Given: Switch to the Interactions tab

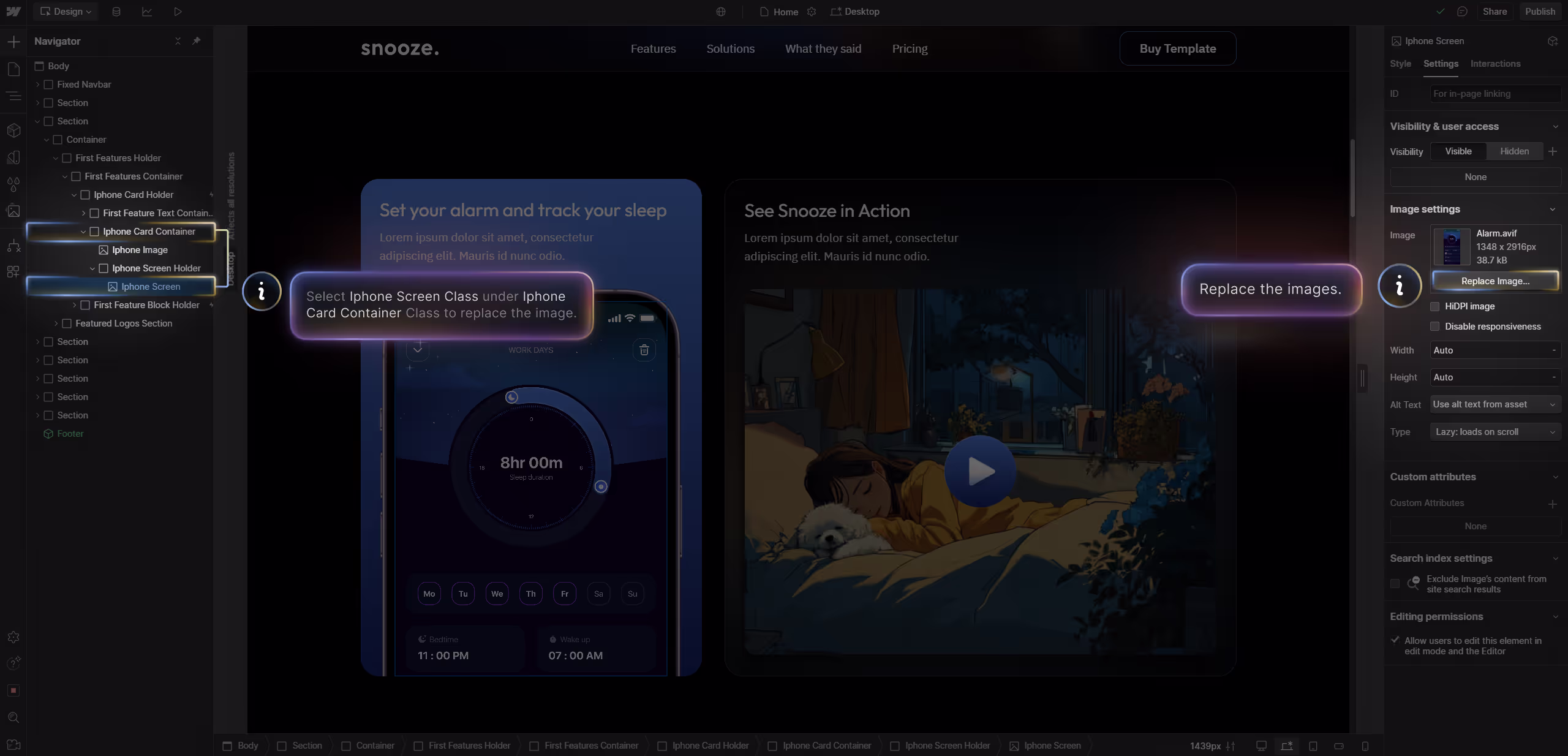Looking at the screenshot, I should (1495, 64).
